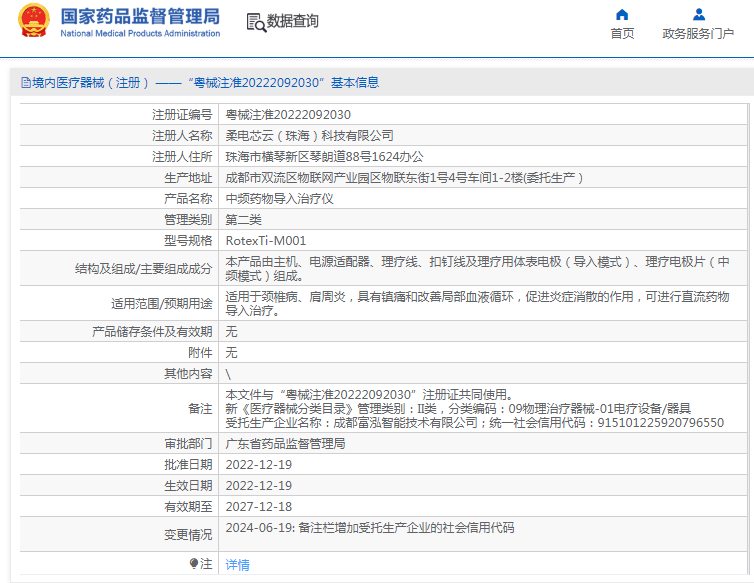This screenshot has width=754, height=583.
Task: Open the 数据查询 search icon
Action: pos(256,23)
